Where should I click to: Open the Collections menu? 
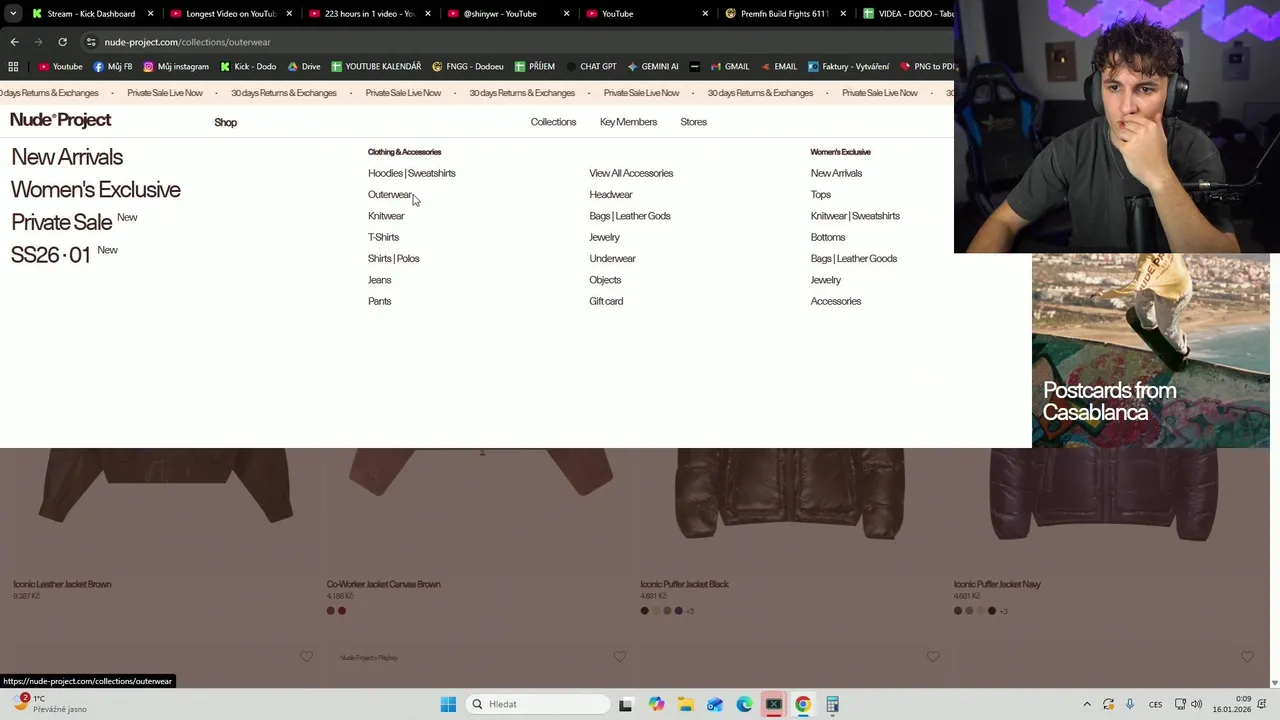click(553, 122)
